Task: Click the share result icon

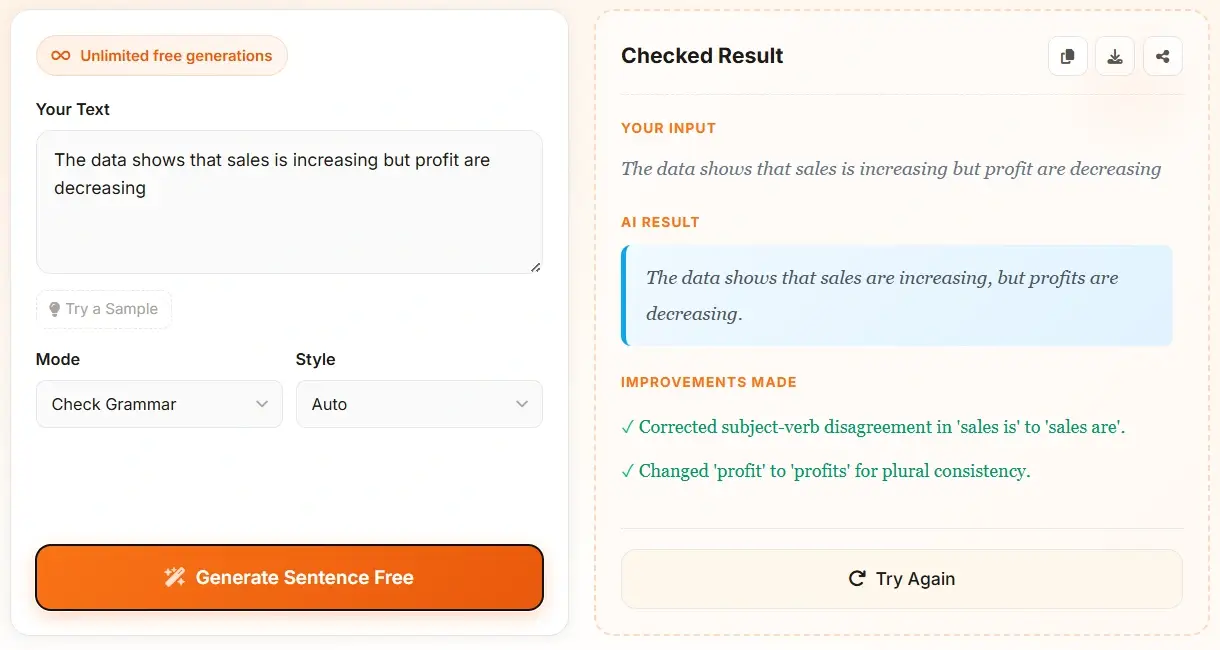Action: click(x=1163, y=56)
